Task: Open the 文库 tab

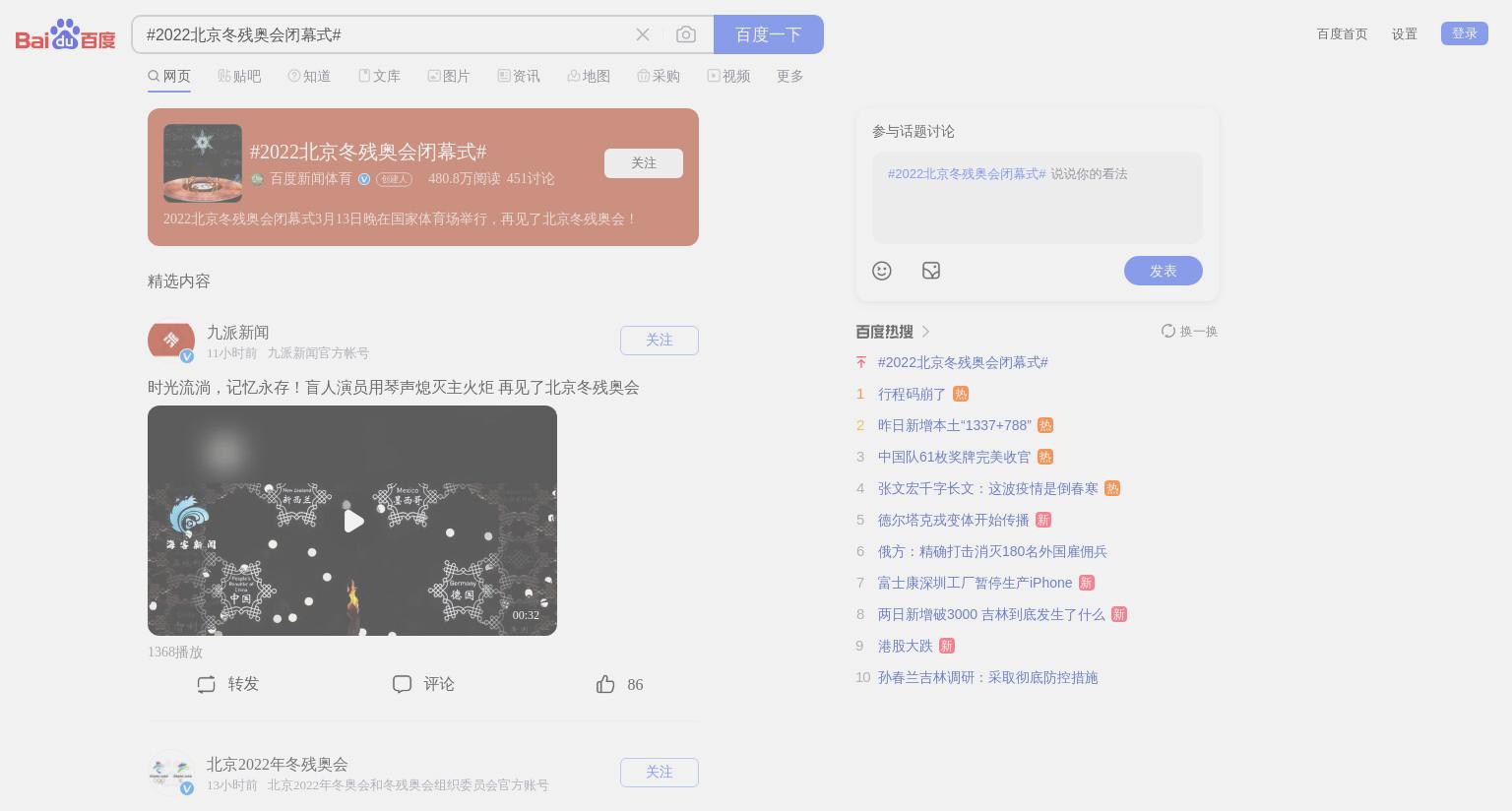Action: pos(379,76)
